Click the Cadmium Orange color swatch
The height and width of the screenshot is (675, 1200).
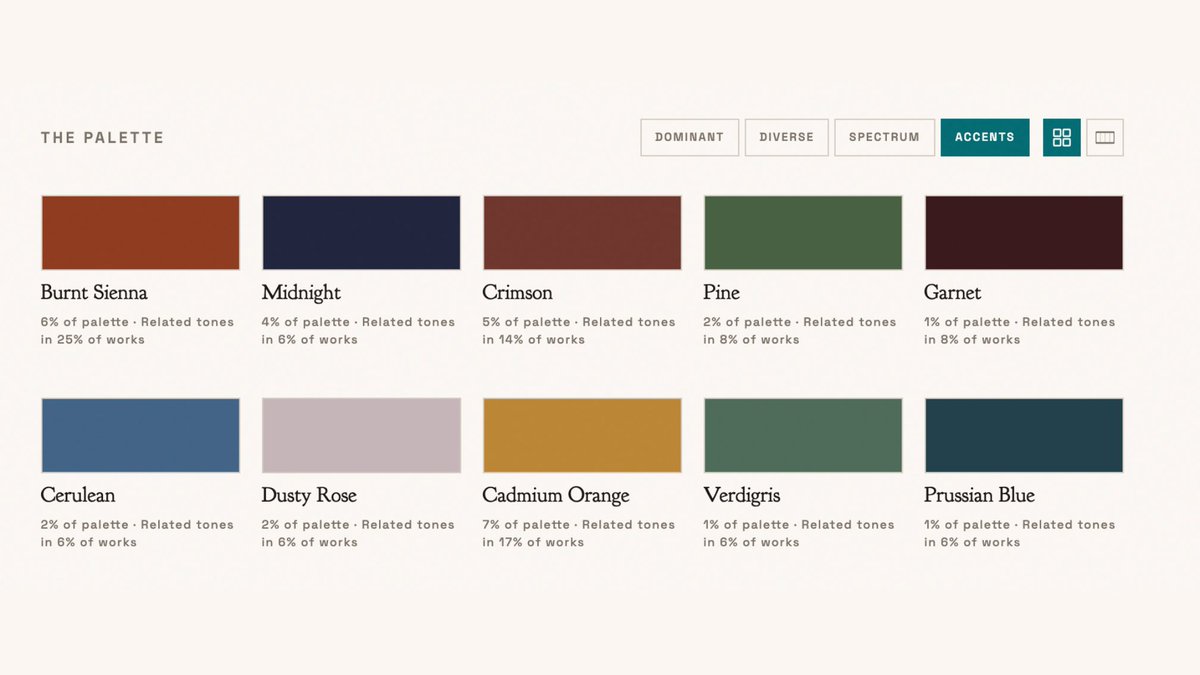point(582,435)
